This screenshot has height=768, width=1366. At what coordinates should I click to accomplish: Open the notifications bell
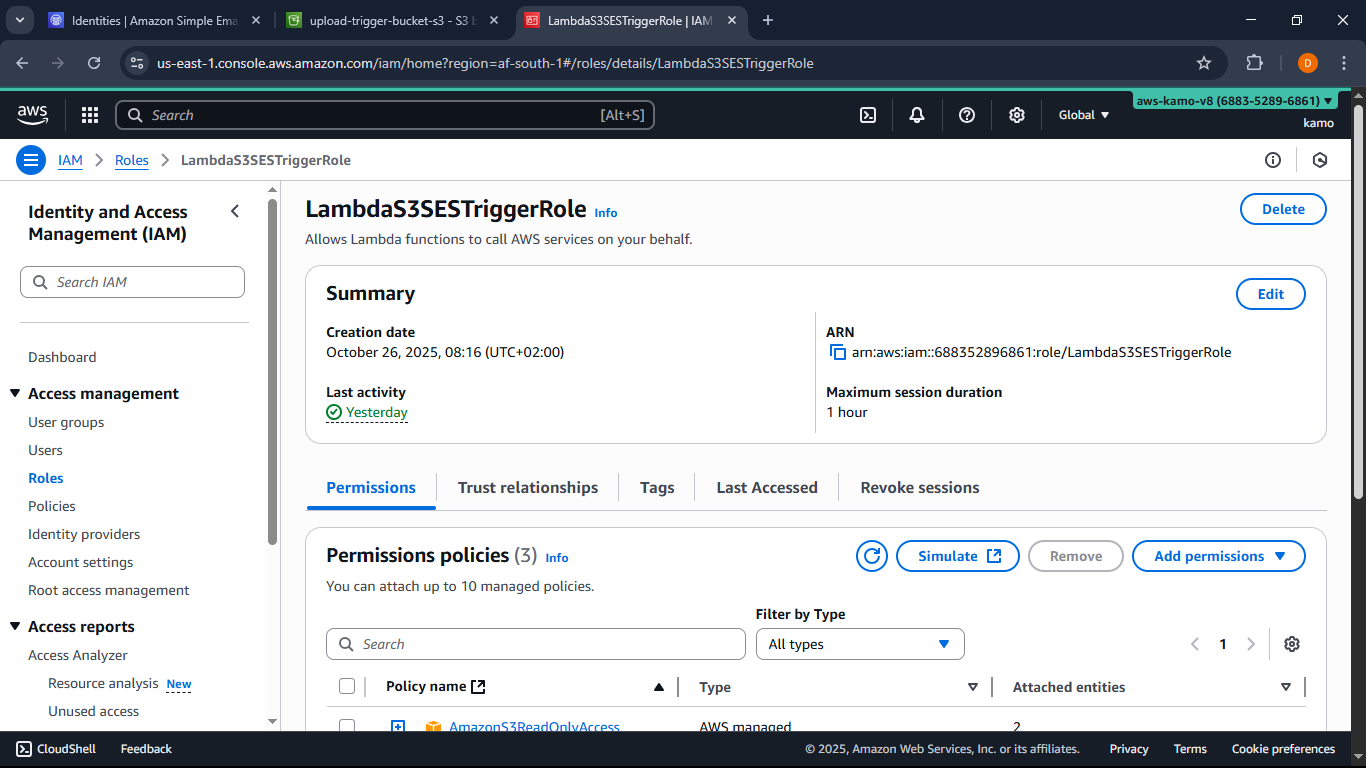pyautogui.click(x=917, y=115)
